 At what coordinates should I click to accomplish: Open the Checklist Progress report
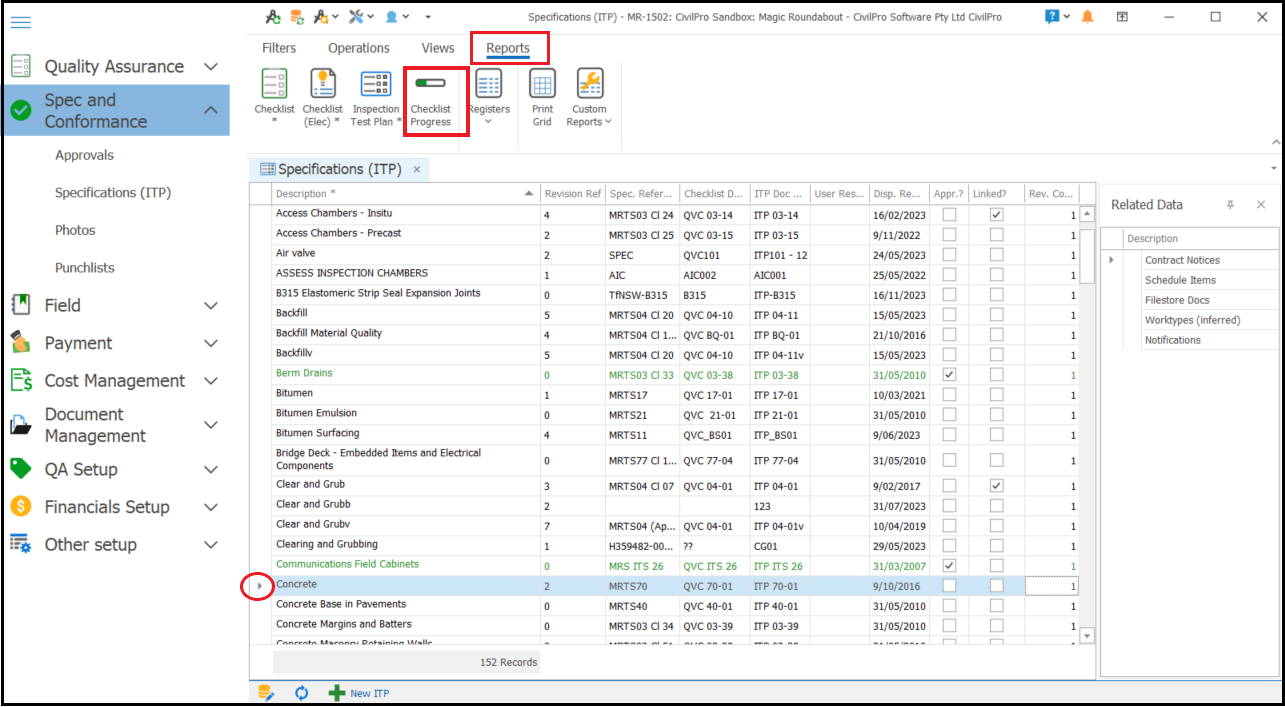(431, 99)
